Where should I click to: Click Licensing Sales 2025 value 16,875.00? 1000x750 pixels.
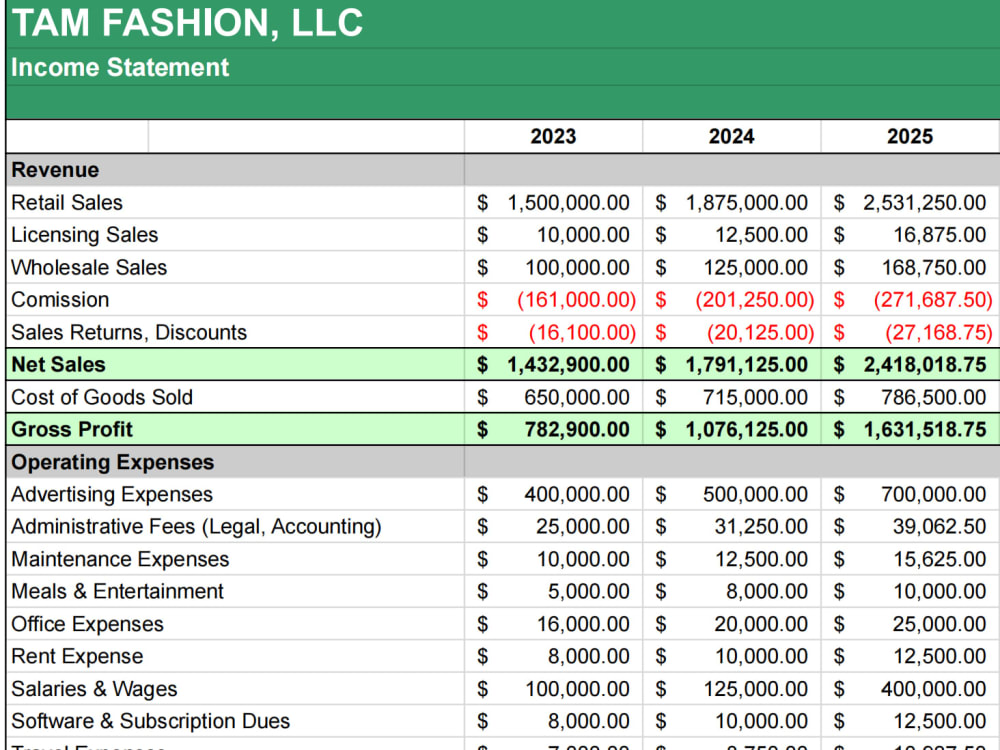pyautogui.click(x=940, y=235)
